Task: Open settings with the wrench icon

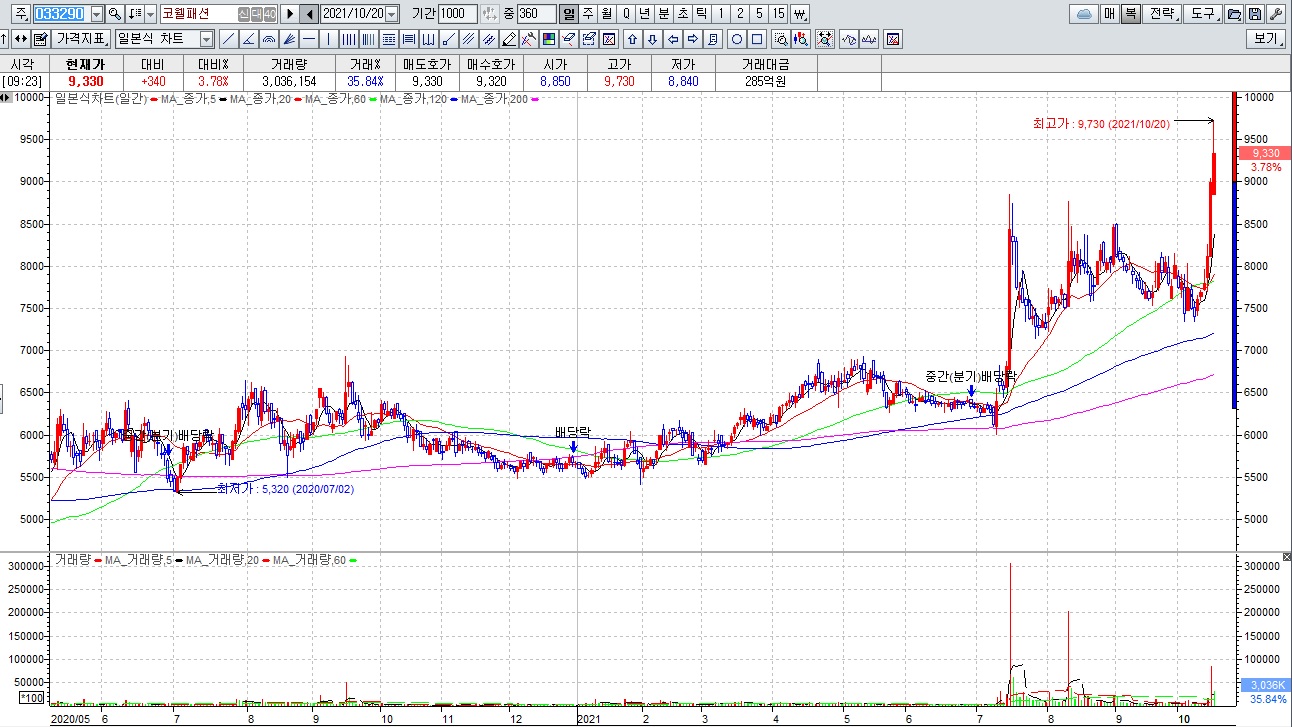Action: [x=1275, y=14]
